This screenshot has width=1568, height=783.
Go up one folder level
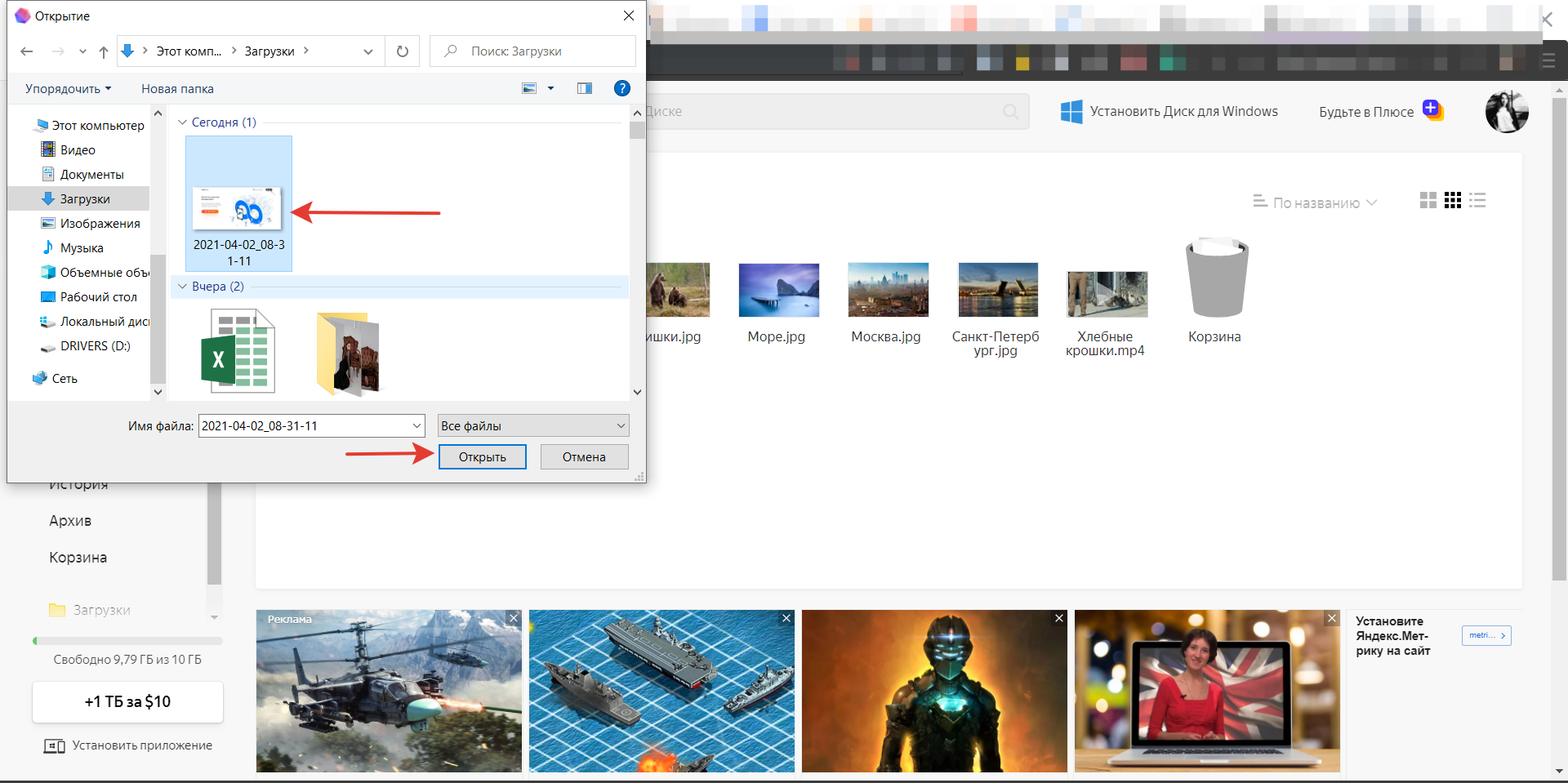click(104, 51)
